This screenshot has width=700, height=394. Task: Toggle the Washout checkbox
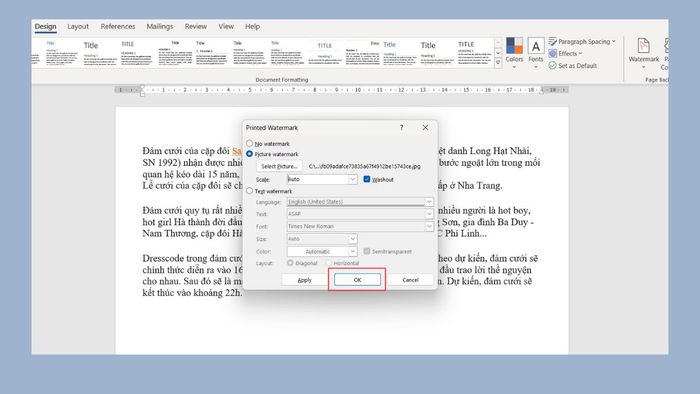coord(367,179)
